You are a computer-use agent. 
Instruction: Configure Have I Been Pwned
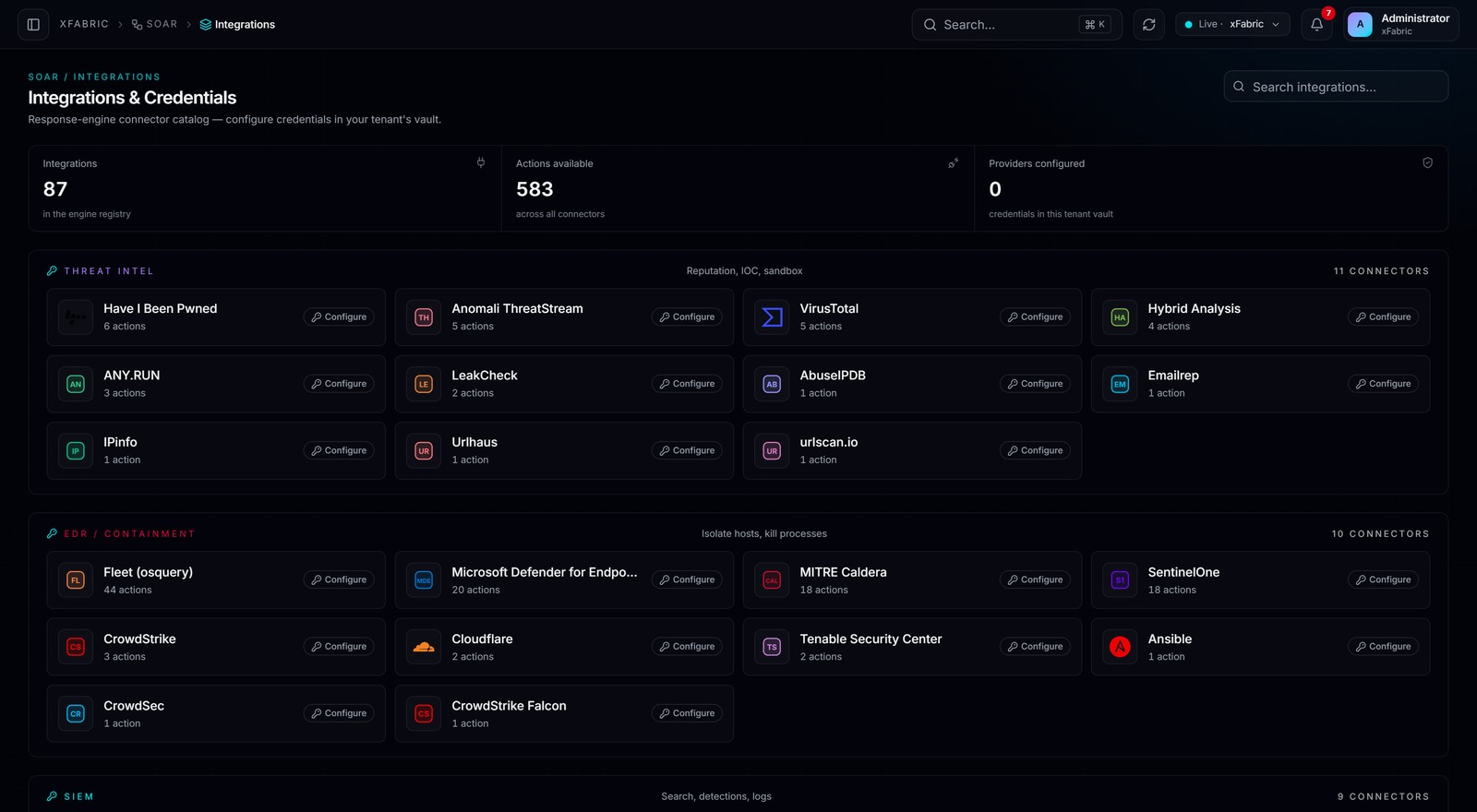pos(339,317)
